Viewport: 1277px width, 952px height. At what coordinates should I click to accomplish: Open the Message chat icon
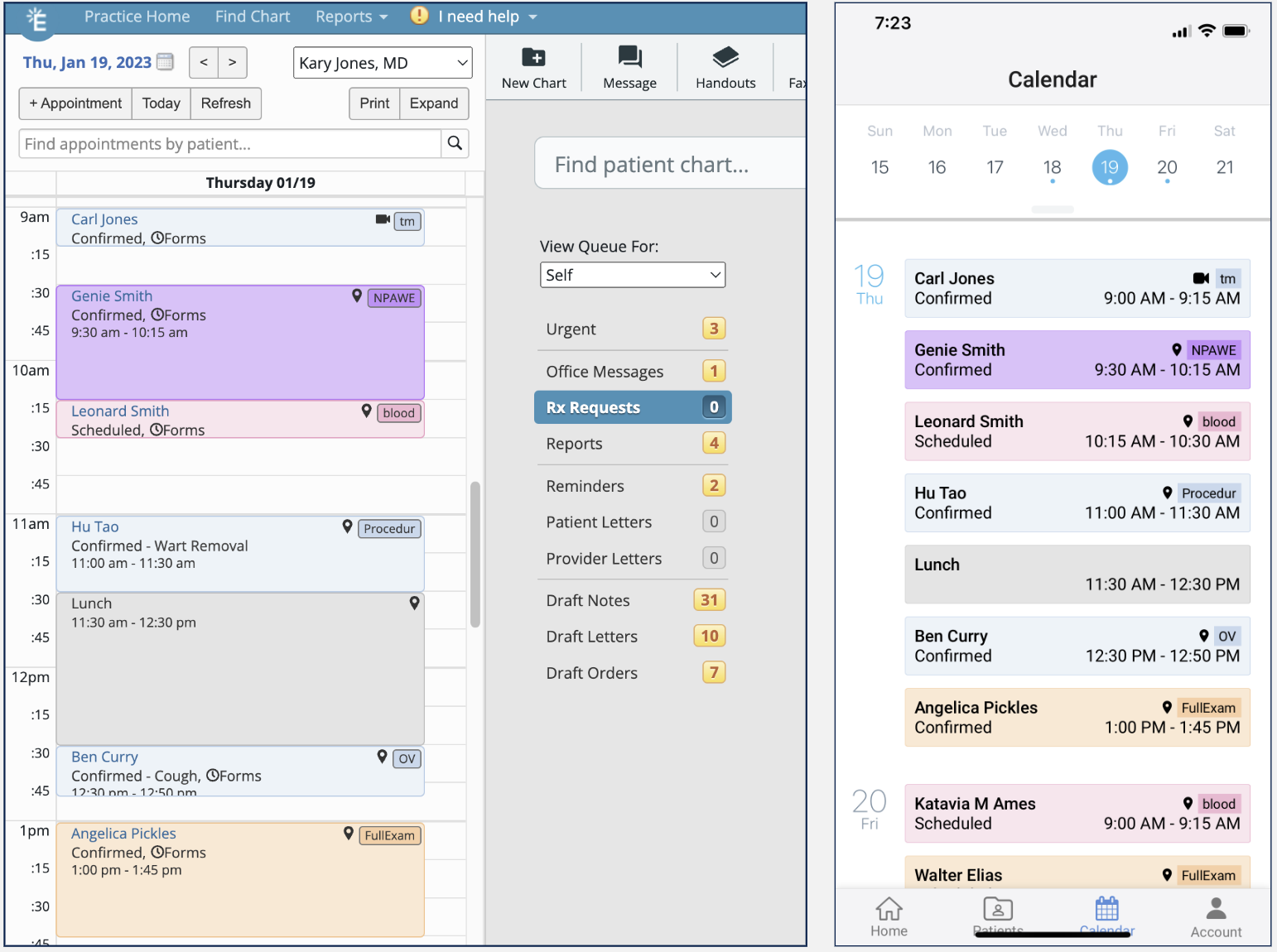[x=629, y=56]
